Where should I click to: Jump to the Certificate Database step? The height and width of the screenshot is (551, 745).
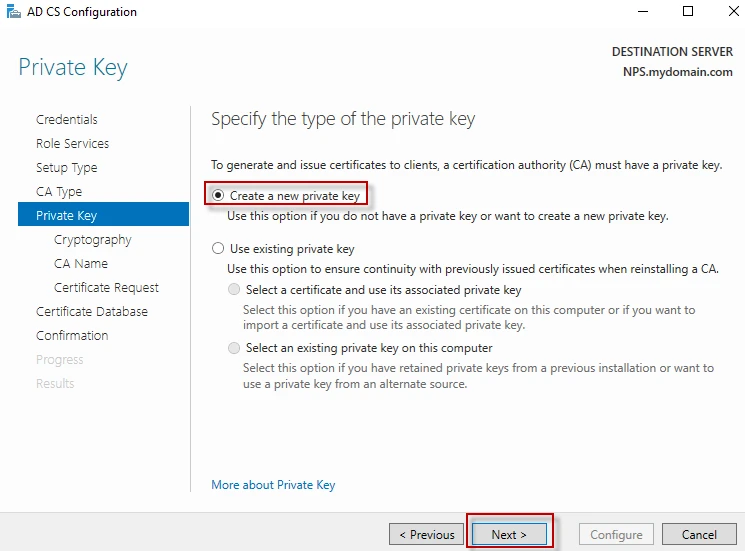(x=92, y=312)
